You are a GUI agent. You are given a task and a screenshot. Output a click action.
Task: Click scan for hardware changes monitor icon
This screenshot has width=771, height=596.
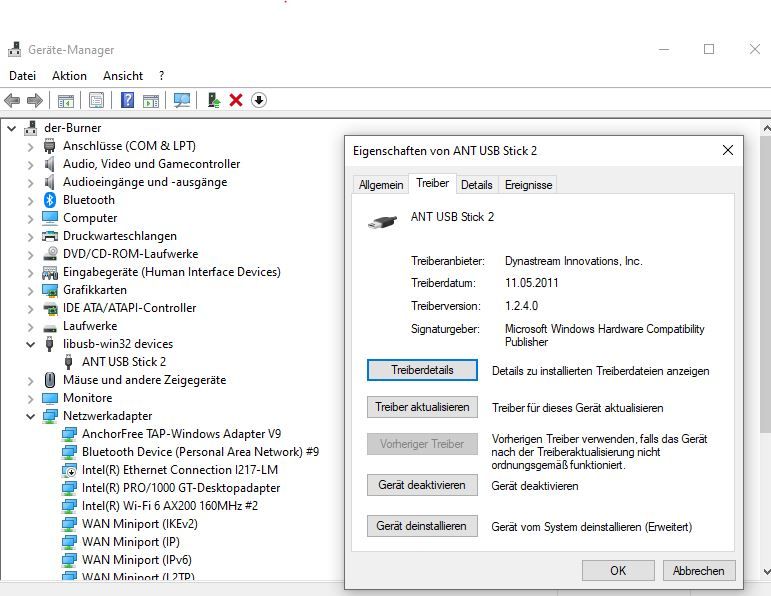181,100
